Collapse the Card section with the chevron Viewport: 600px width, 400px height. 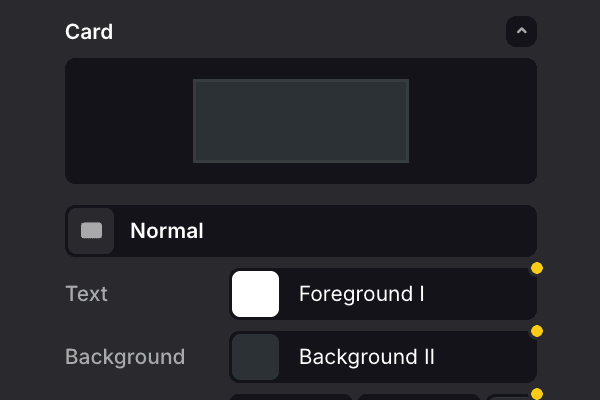(x=521, y=32)
